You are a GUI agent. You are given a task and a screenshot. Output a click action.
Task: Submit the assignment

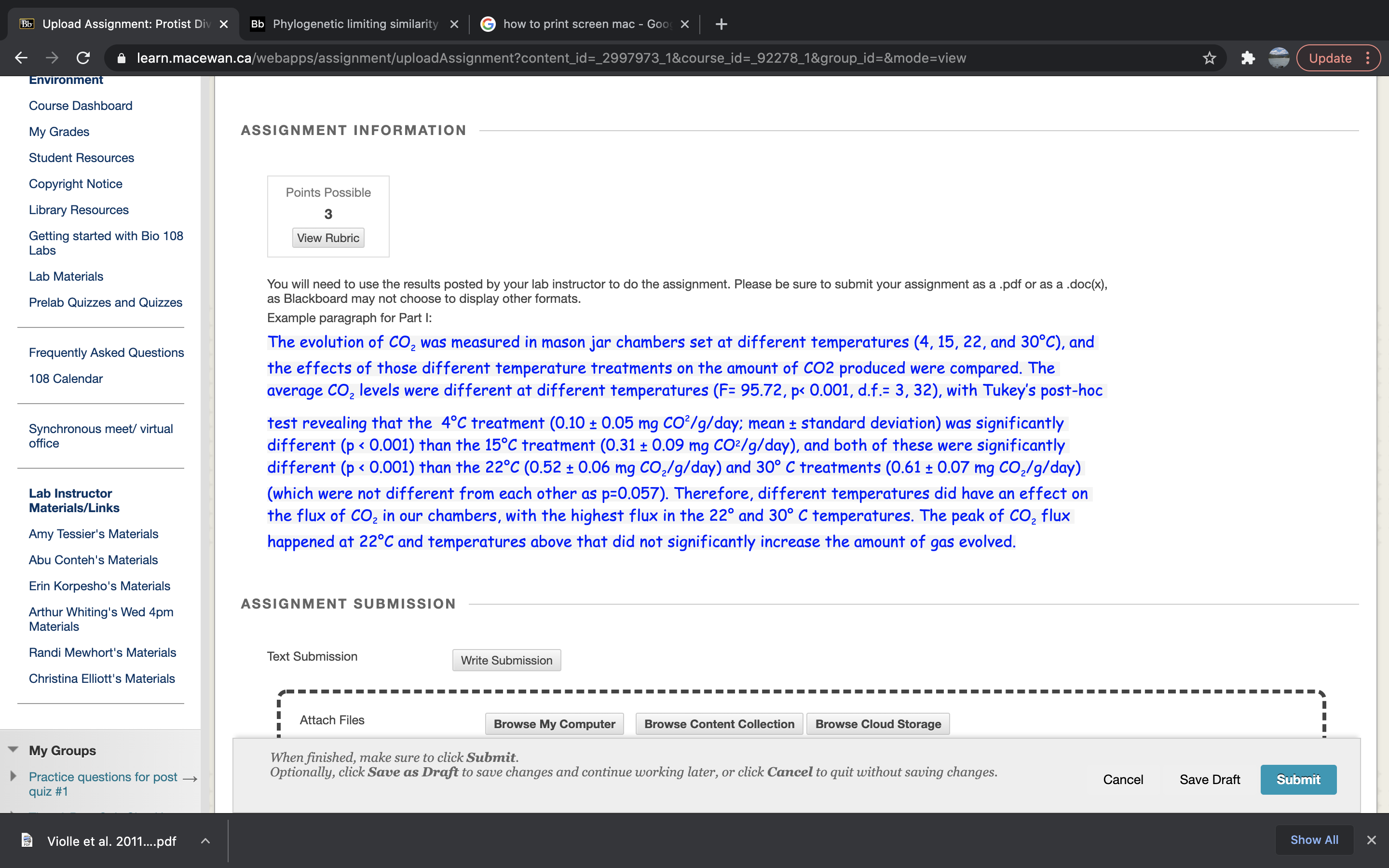pos(1298,780)
